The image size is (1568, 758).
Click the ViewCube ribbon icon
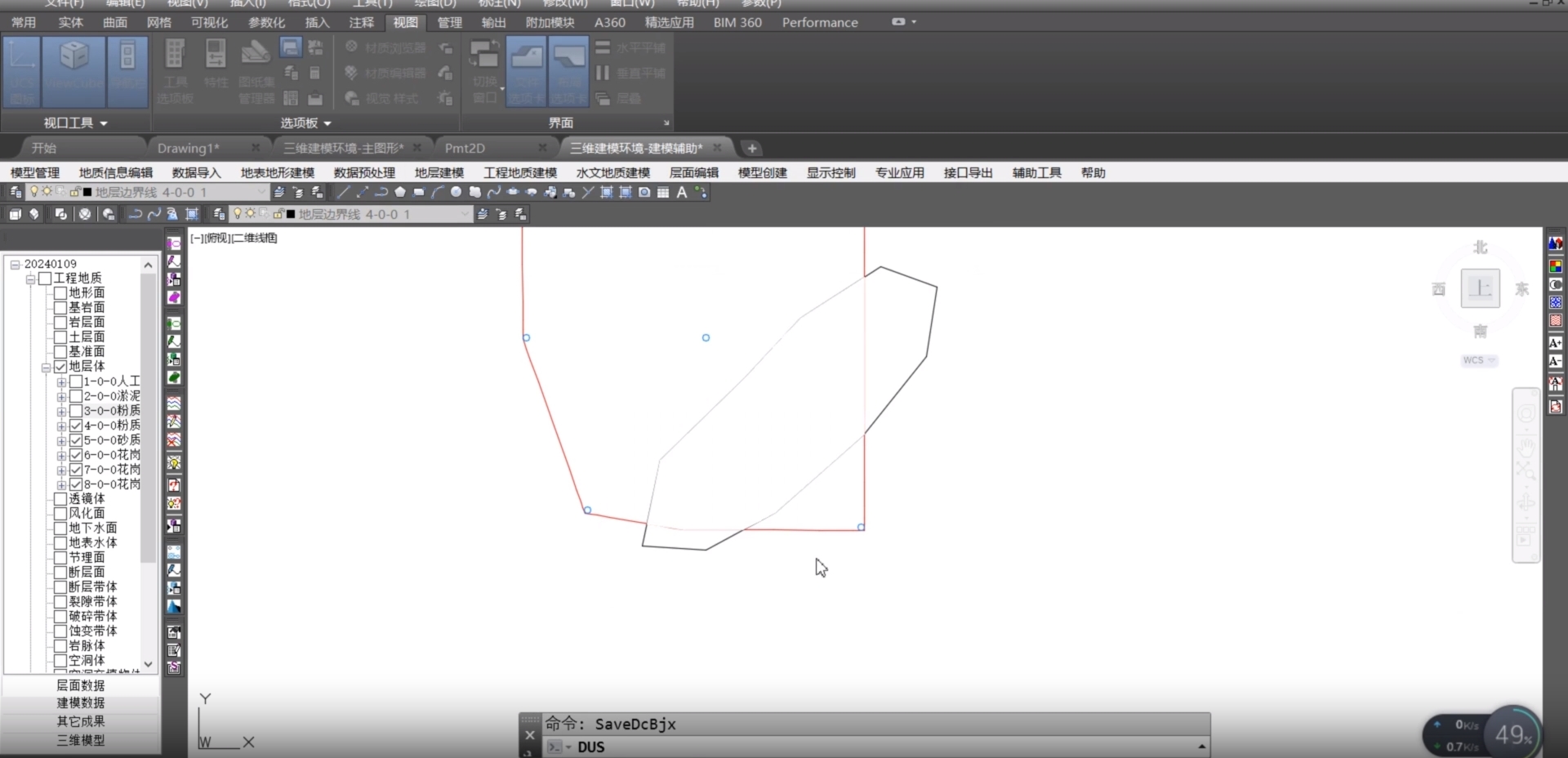coord(74,69)
